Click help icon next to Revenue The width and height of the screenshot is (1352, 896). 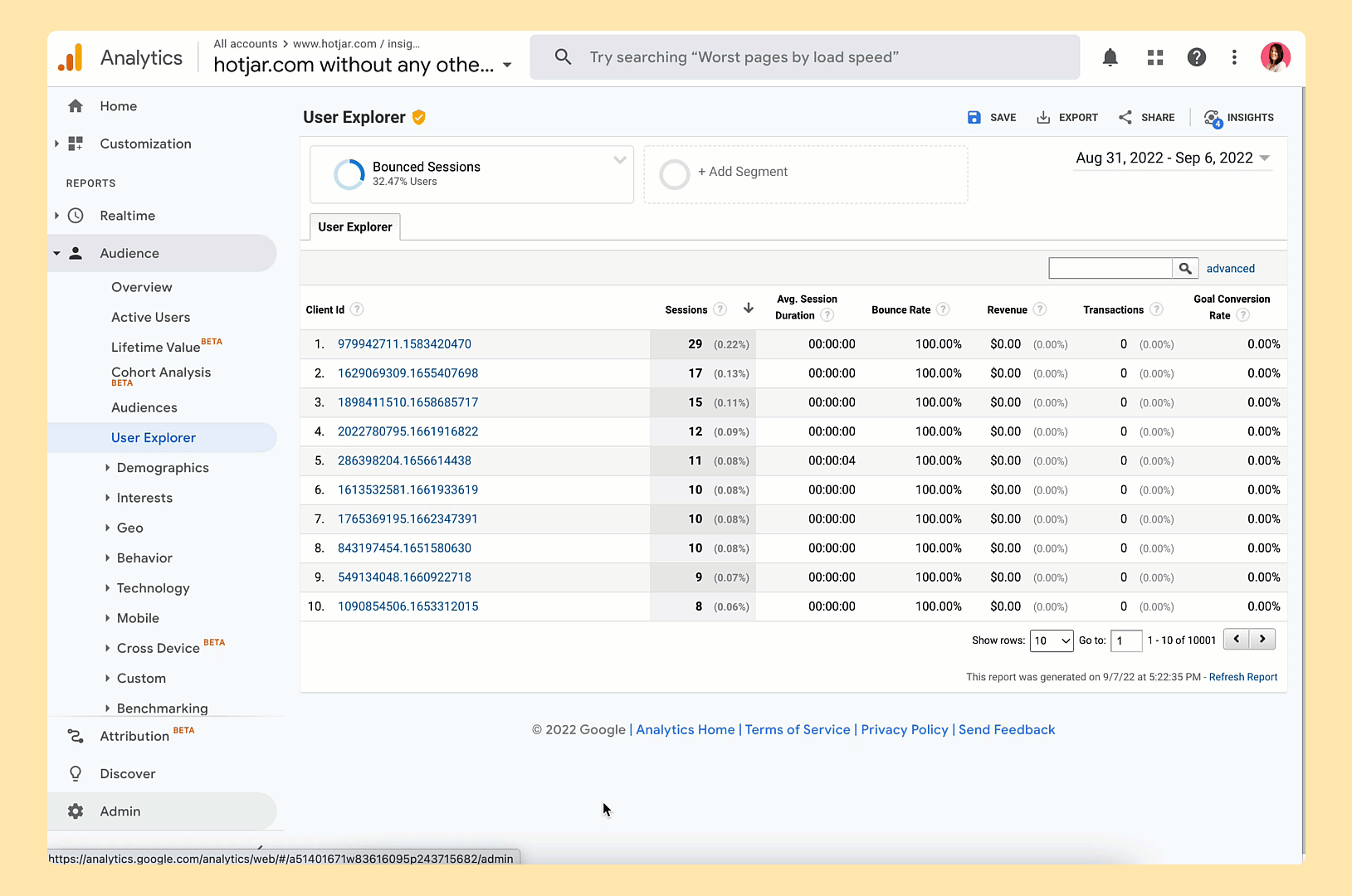1040,309
